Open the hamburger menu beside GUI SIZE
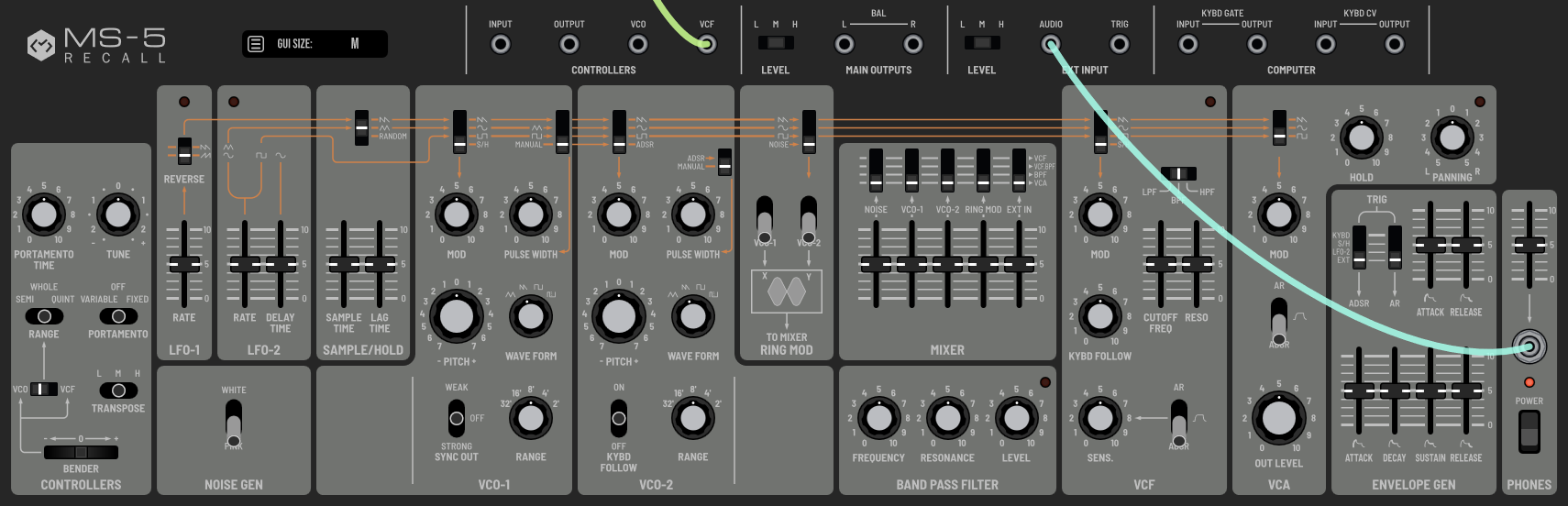The width and height of the screenshot is (1568, 506). (257, 44)
